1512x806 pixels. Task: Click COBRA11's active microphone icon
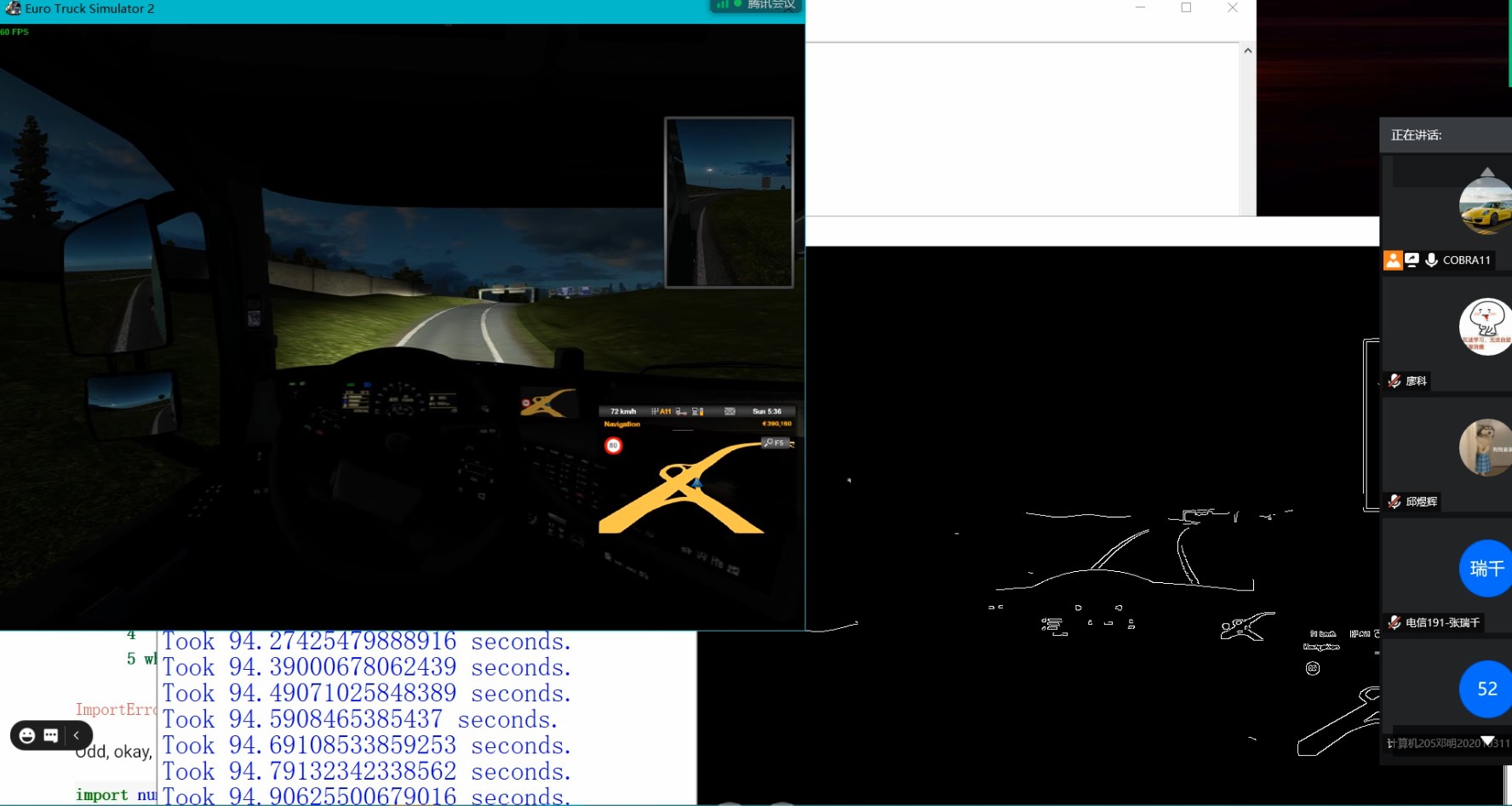1432,260
